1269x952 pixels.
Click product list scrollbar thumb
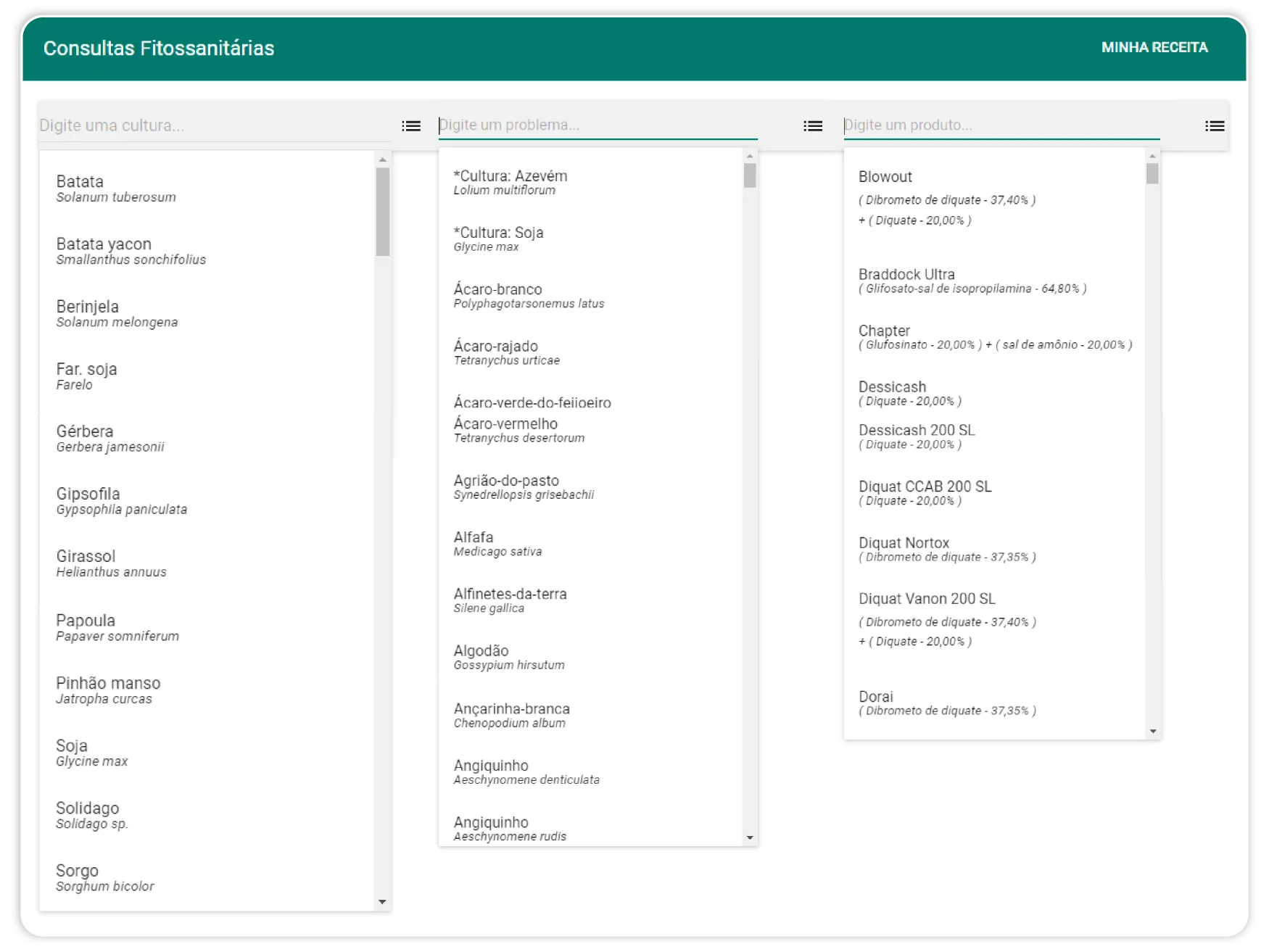(x=1152, y=173)
